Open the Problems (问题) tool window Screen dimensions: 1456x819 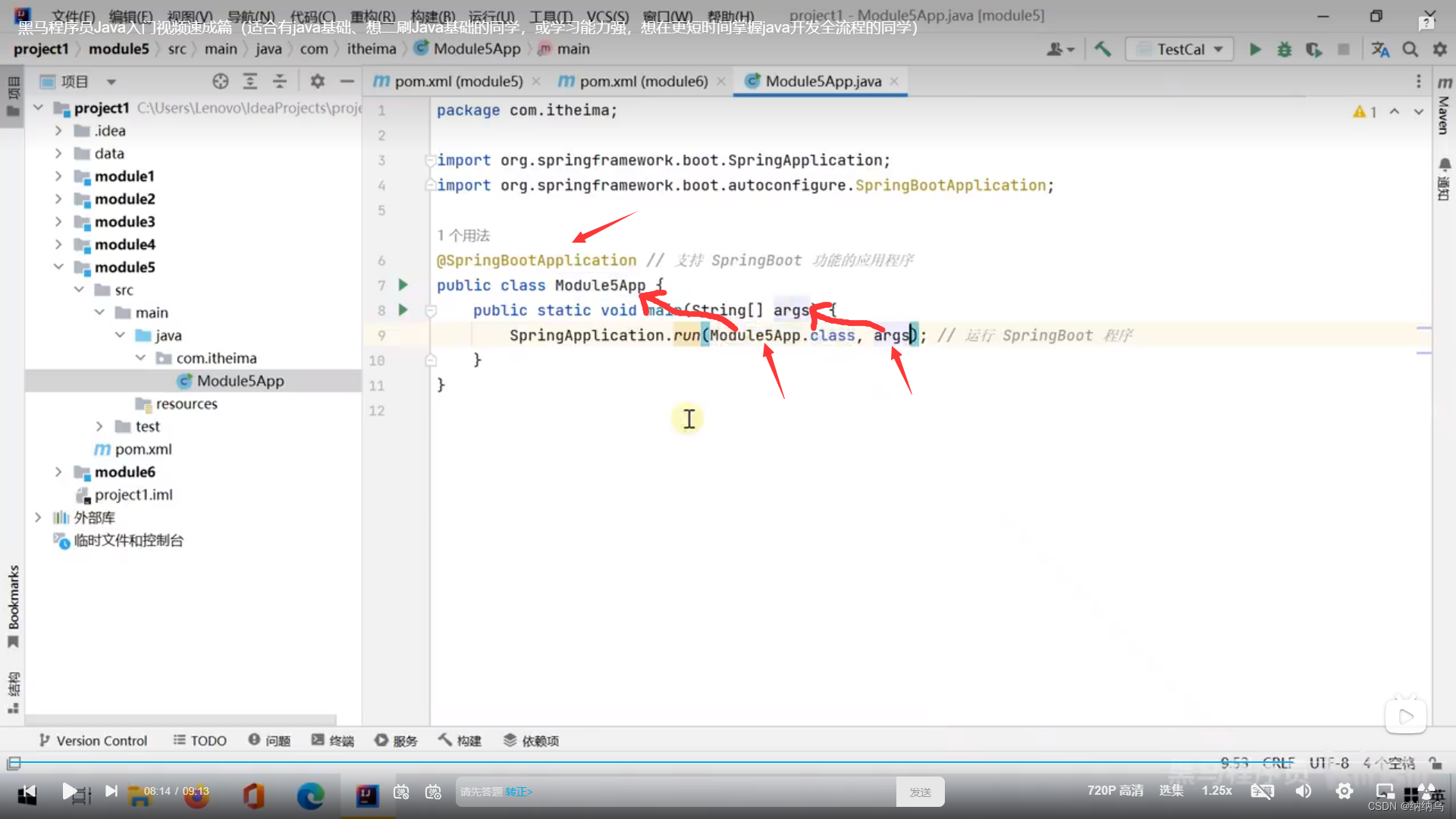click(x=270, y=741)
